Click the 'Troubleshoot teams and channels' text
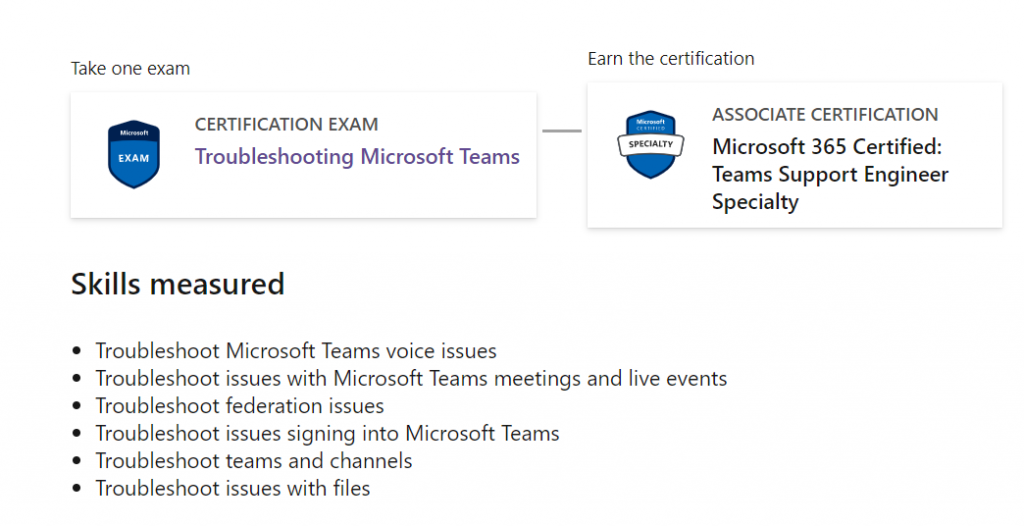The width and height of the screenshot is (1024, 526). tap(254, 461)
